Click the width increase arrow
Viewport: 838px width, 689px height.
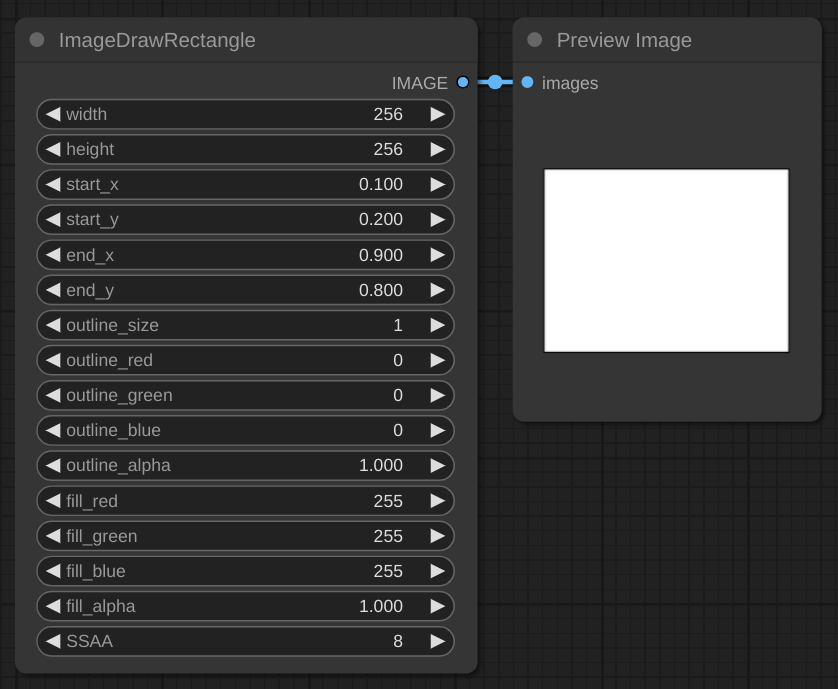437,114
